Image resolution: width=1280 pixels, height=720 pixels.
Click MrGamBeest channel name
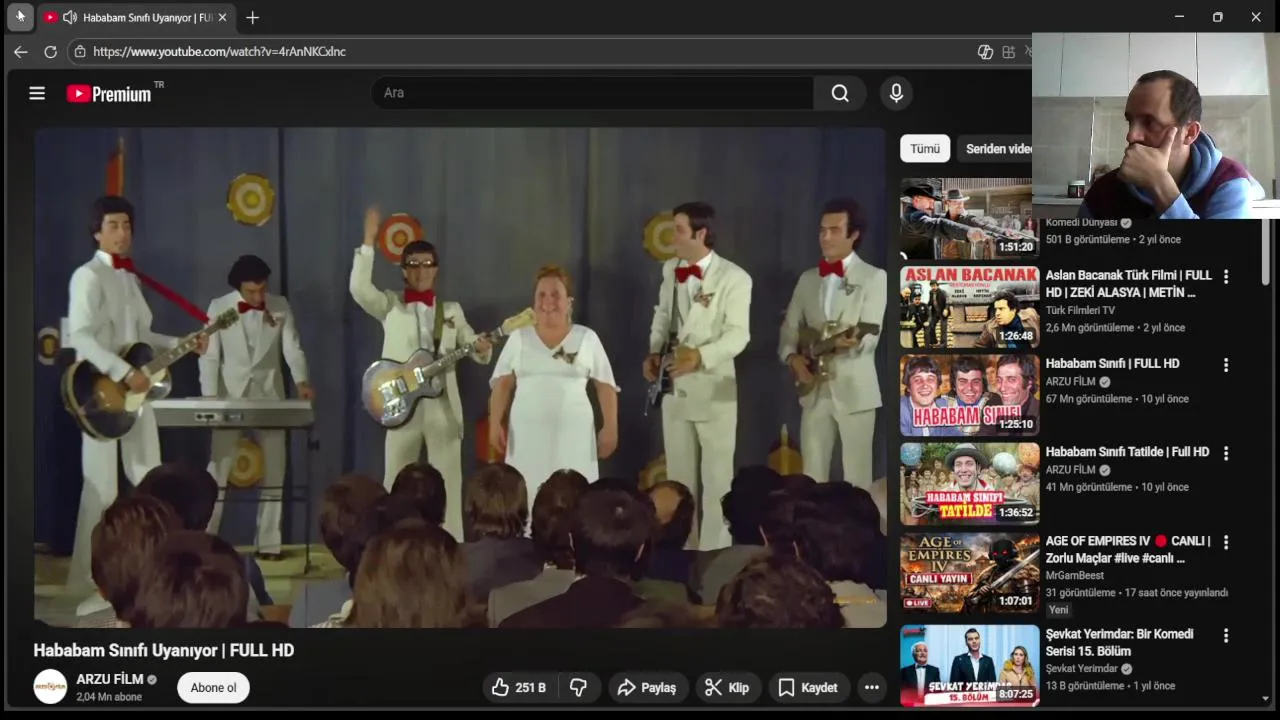tap(1076, 575)
